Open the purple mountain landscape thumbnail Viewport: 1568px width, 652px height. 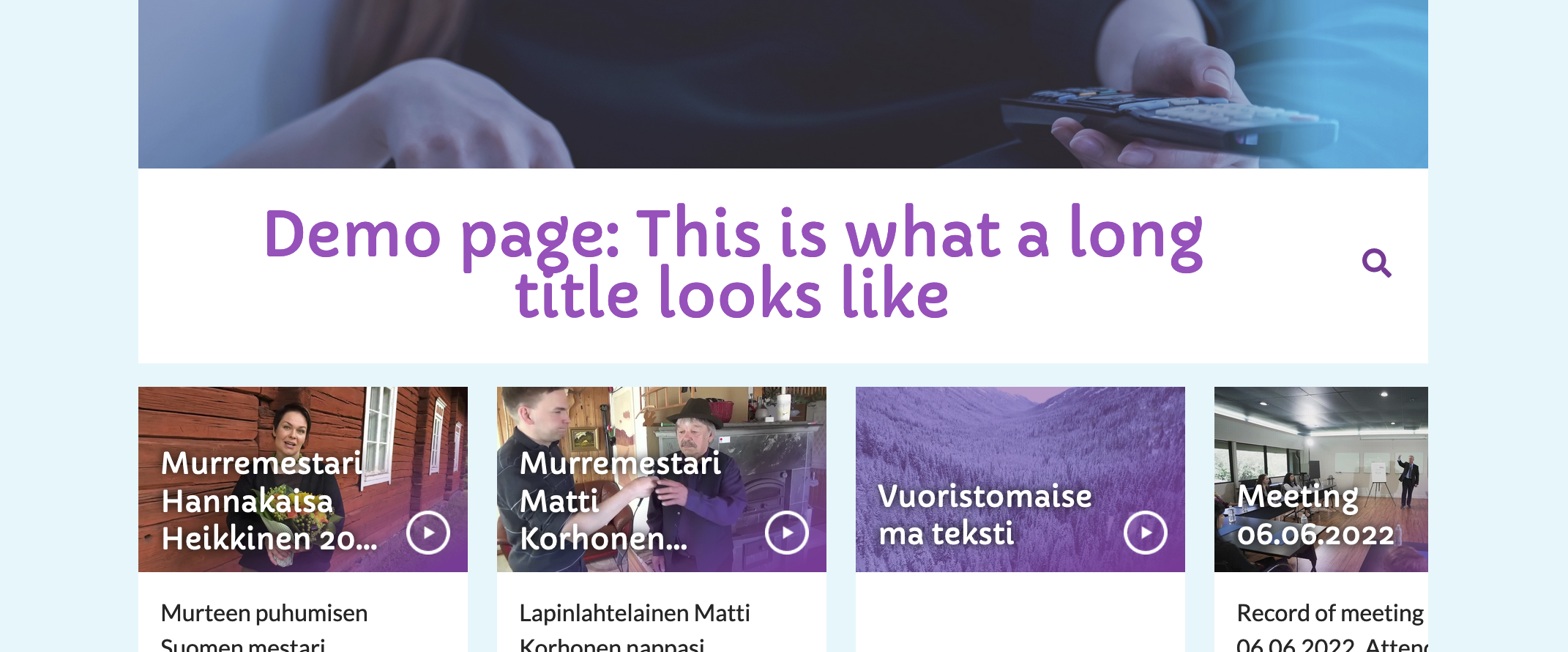click(1020, 479)
